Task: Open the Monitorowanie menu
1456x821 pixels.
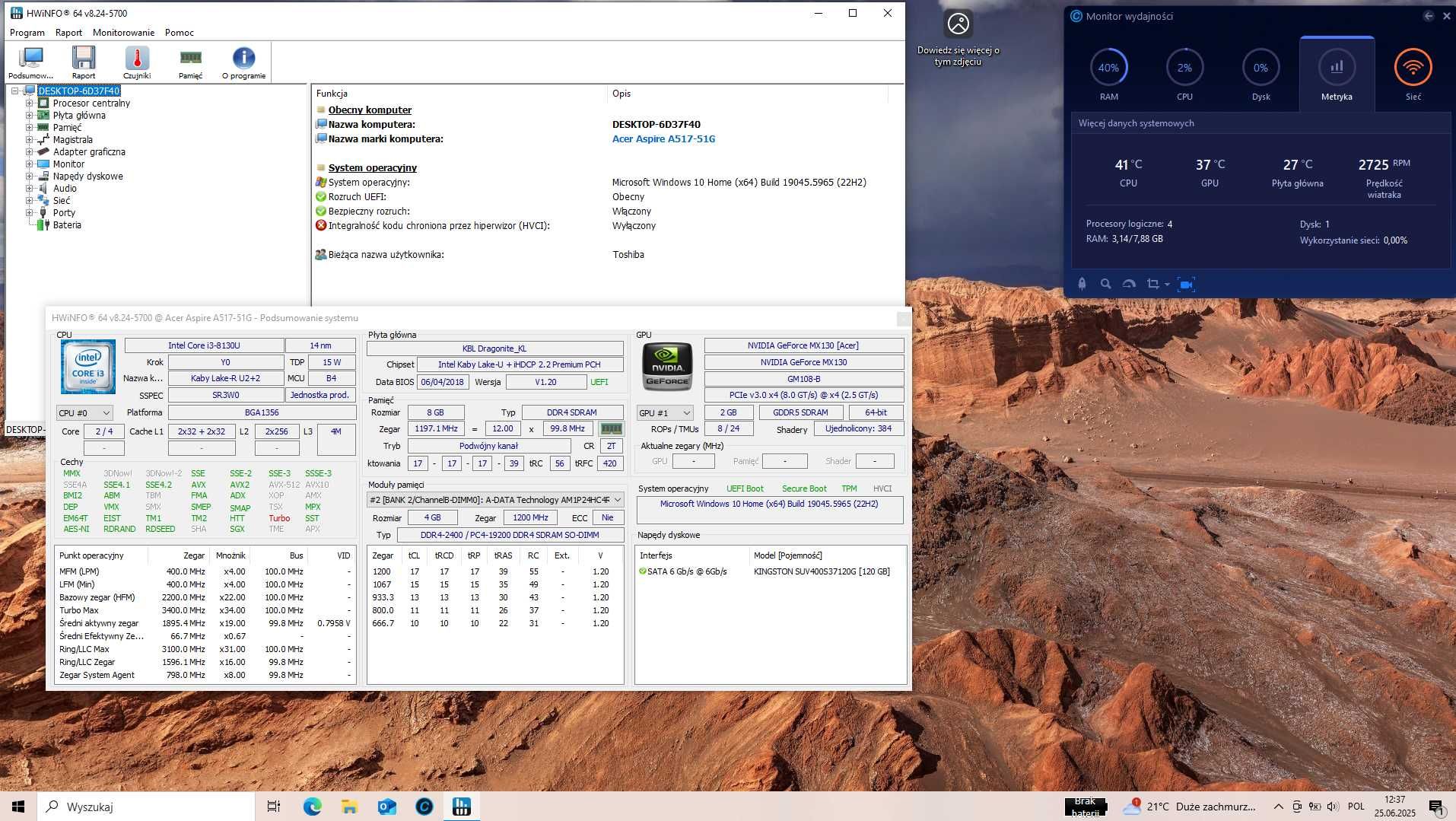Action: tap(123, 33)
